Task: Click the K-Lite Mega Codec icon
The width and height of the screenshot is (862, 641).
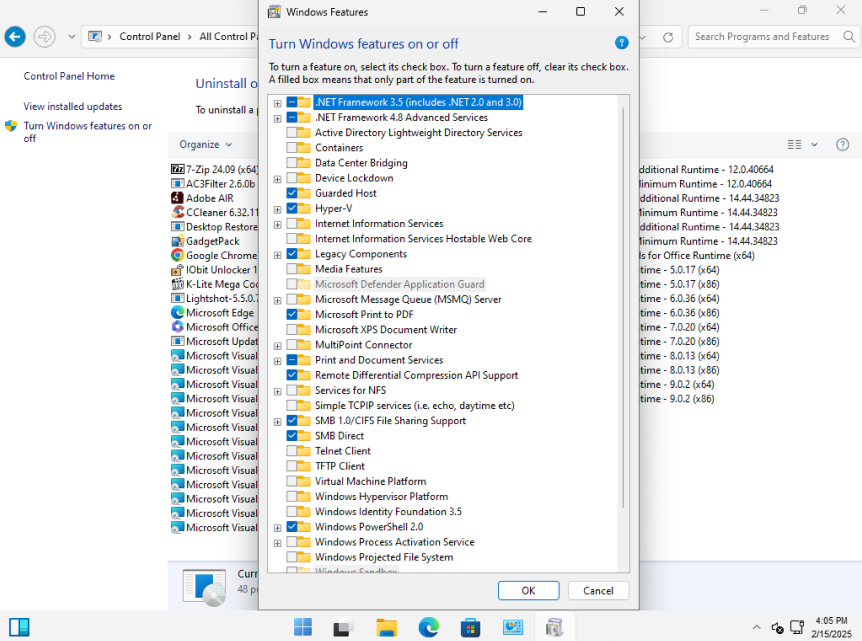Action: 178,284
